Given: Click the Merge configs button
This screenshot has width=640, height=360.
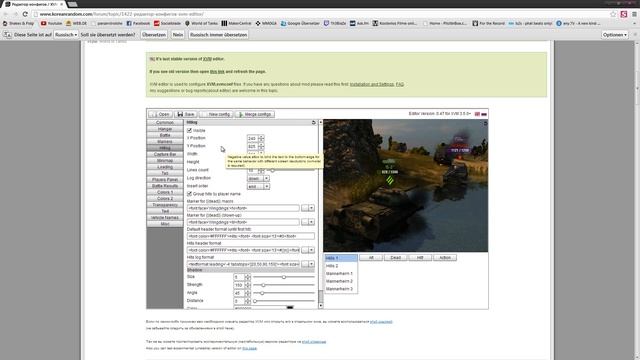Looking at the screenshot, I should (x=255, y=114).
